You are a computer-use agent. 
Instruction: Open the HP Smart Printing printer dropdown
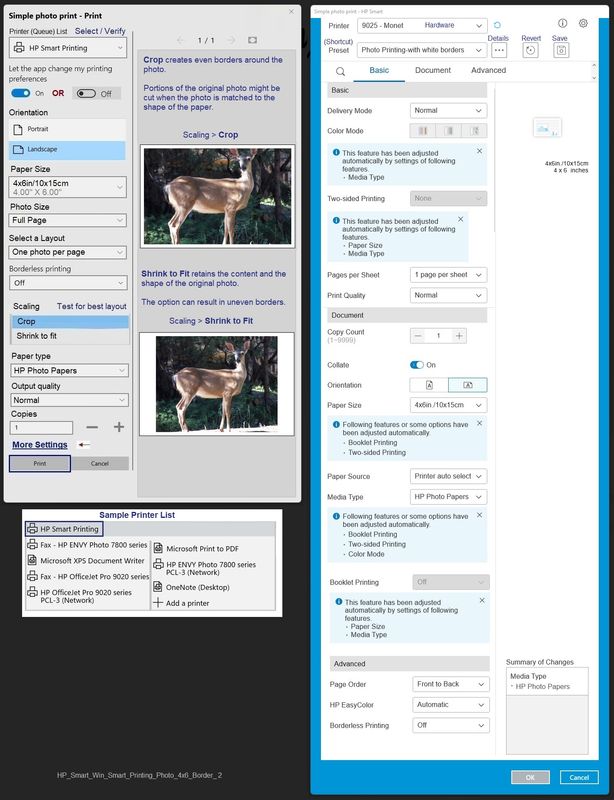(x=67, y=48)
